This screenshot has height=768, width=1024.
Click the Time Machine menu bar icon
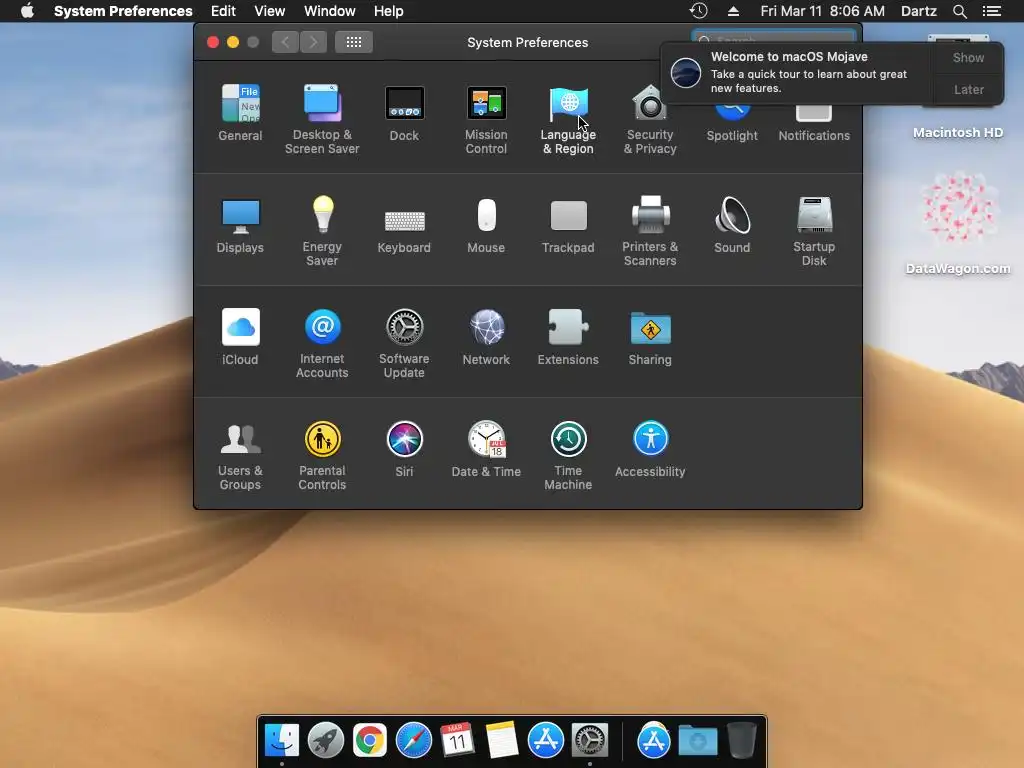click(x=699, y=11)
